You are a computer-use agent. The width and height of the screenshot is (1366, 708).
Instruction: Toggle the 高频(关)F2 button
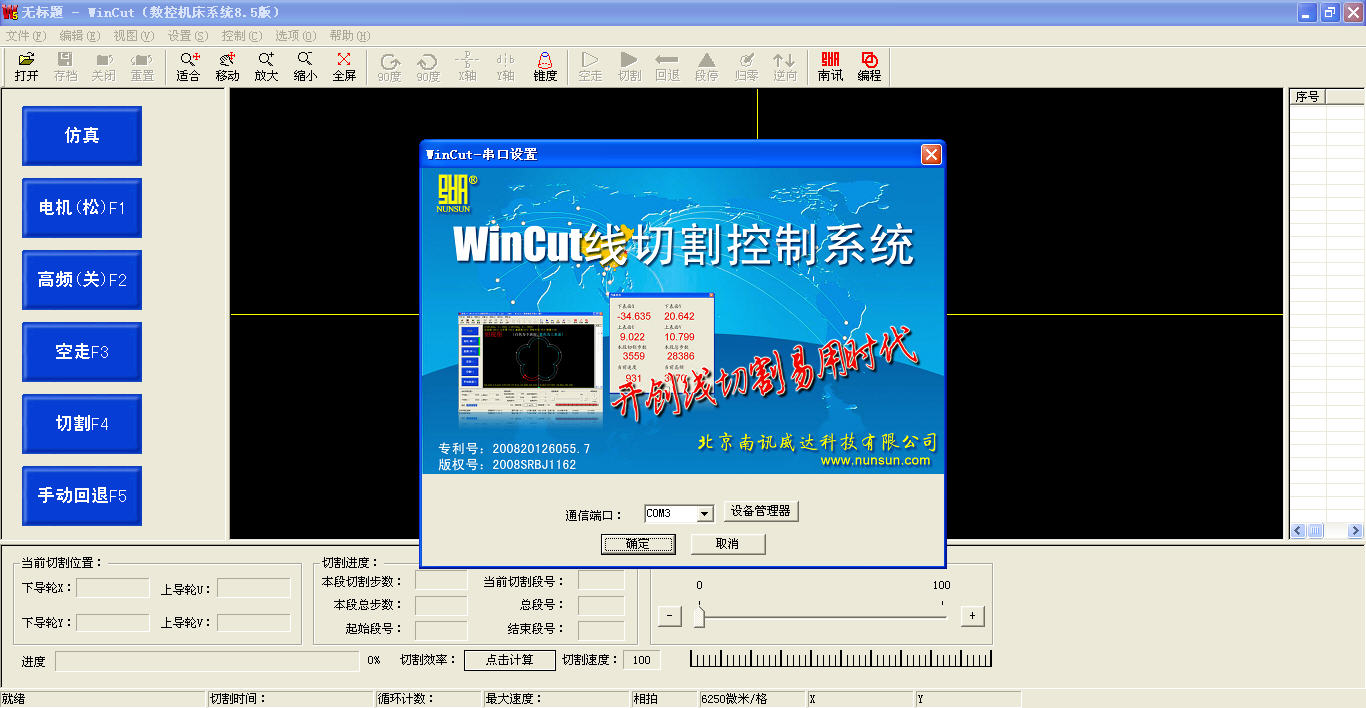click(82, 280)
